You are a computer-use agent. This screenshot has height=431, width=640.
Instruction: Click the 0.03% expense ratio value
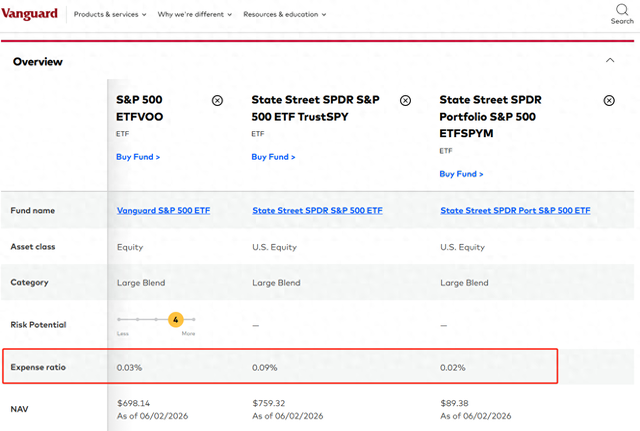(x=129, y=367)
